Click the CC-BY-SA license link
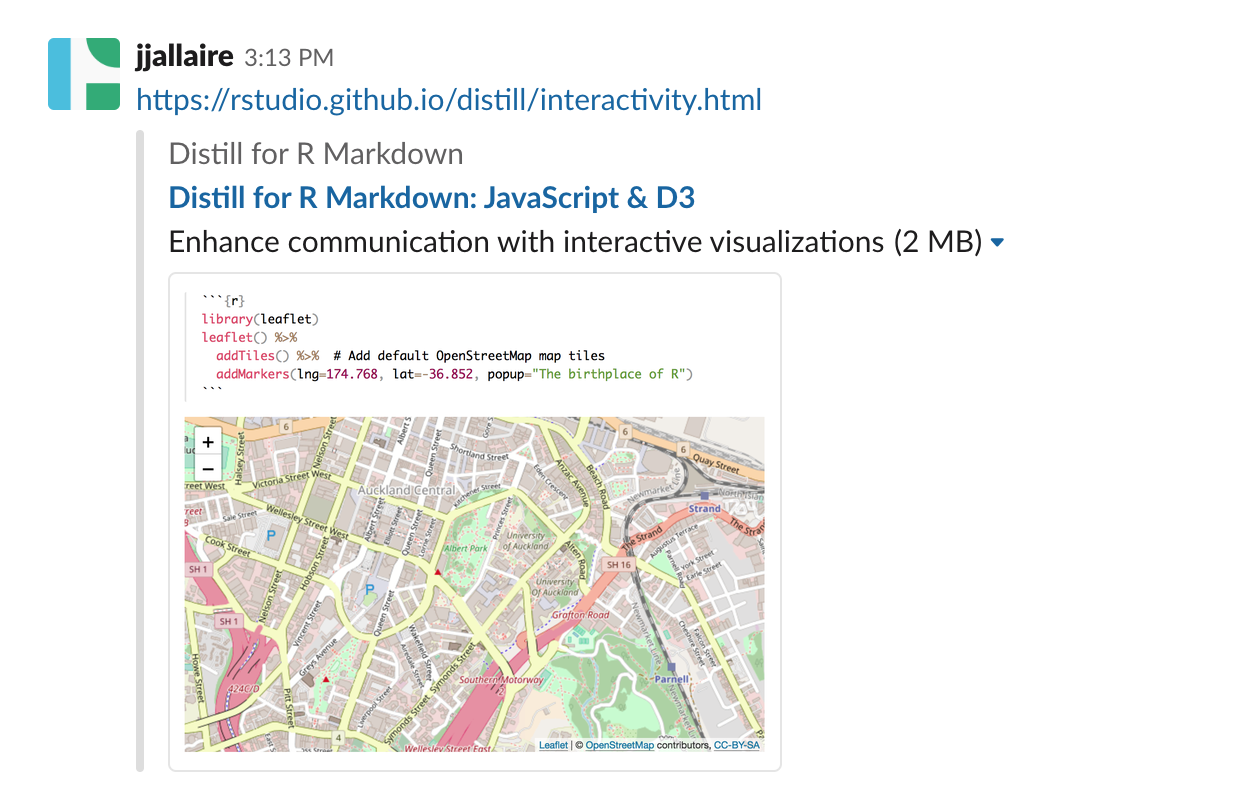 click(736, 745)
